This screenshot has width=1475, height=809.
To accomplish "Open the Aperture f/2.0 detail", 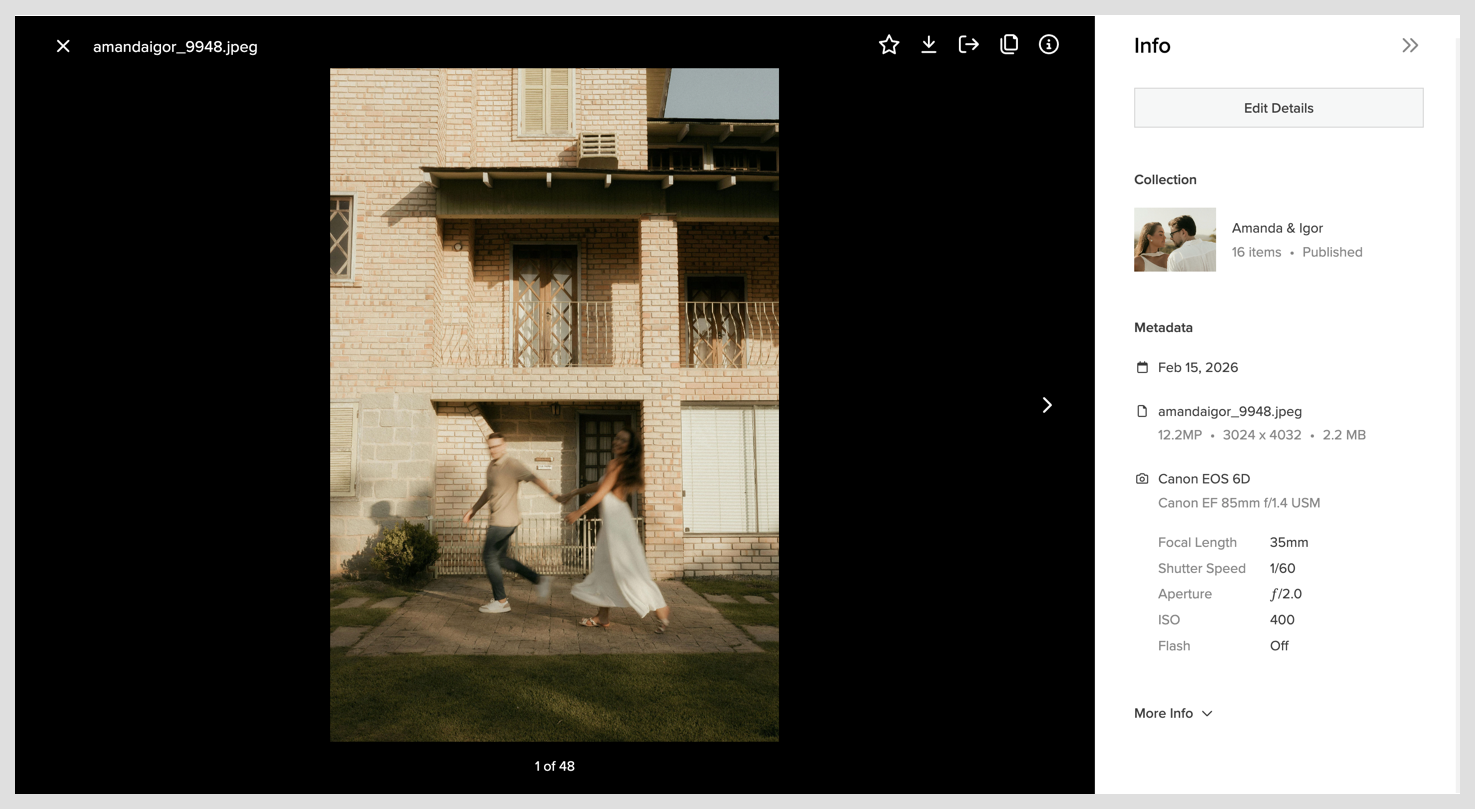I will (1288, 593).
